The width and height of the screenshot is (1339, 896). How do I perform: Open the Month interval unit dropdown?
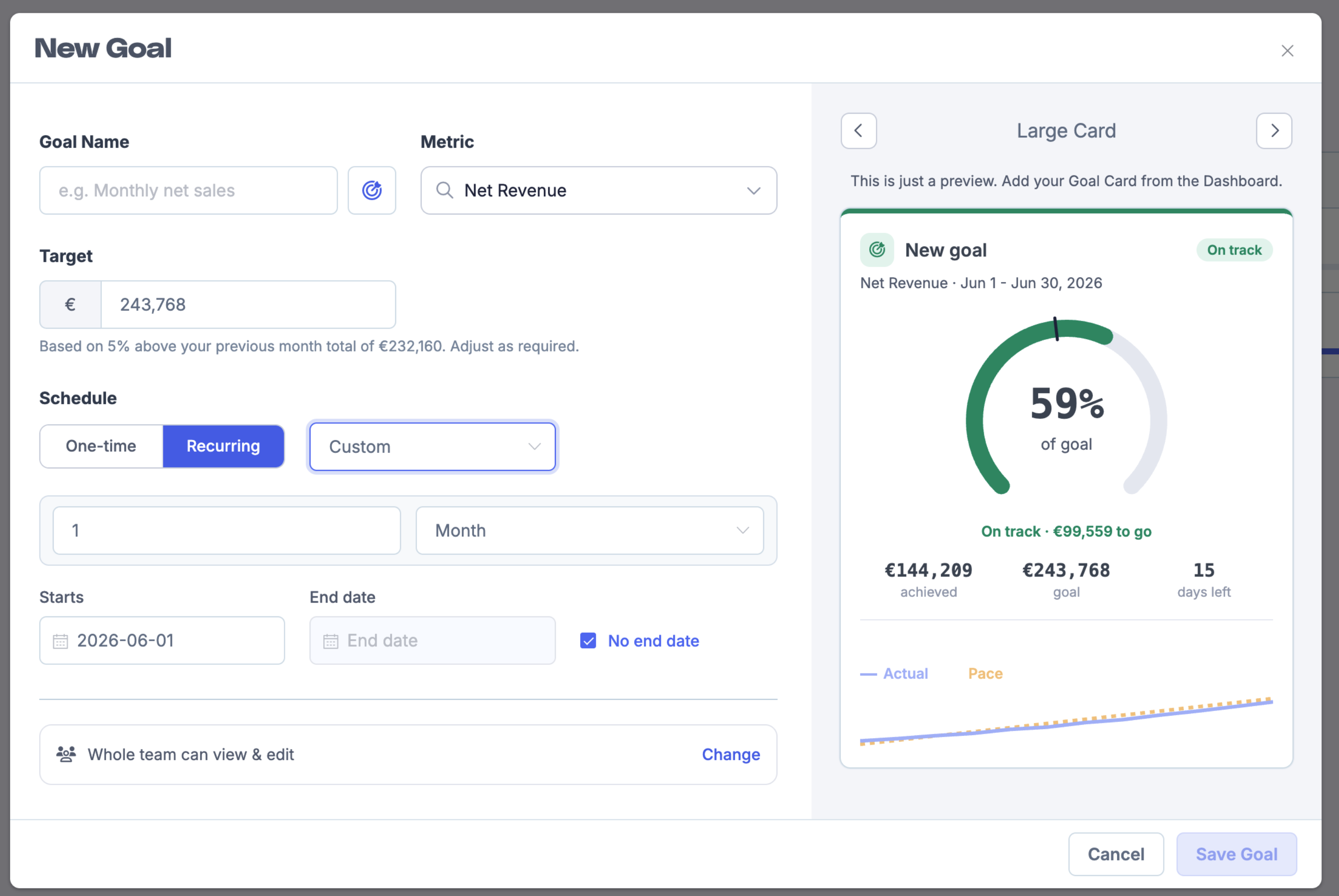click(x=590, y=530)
